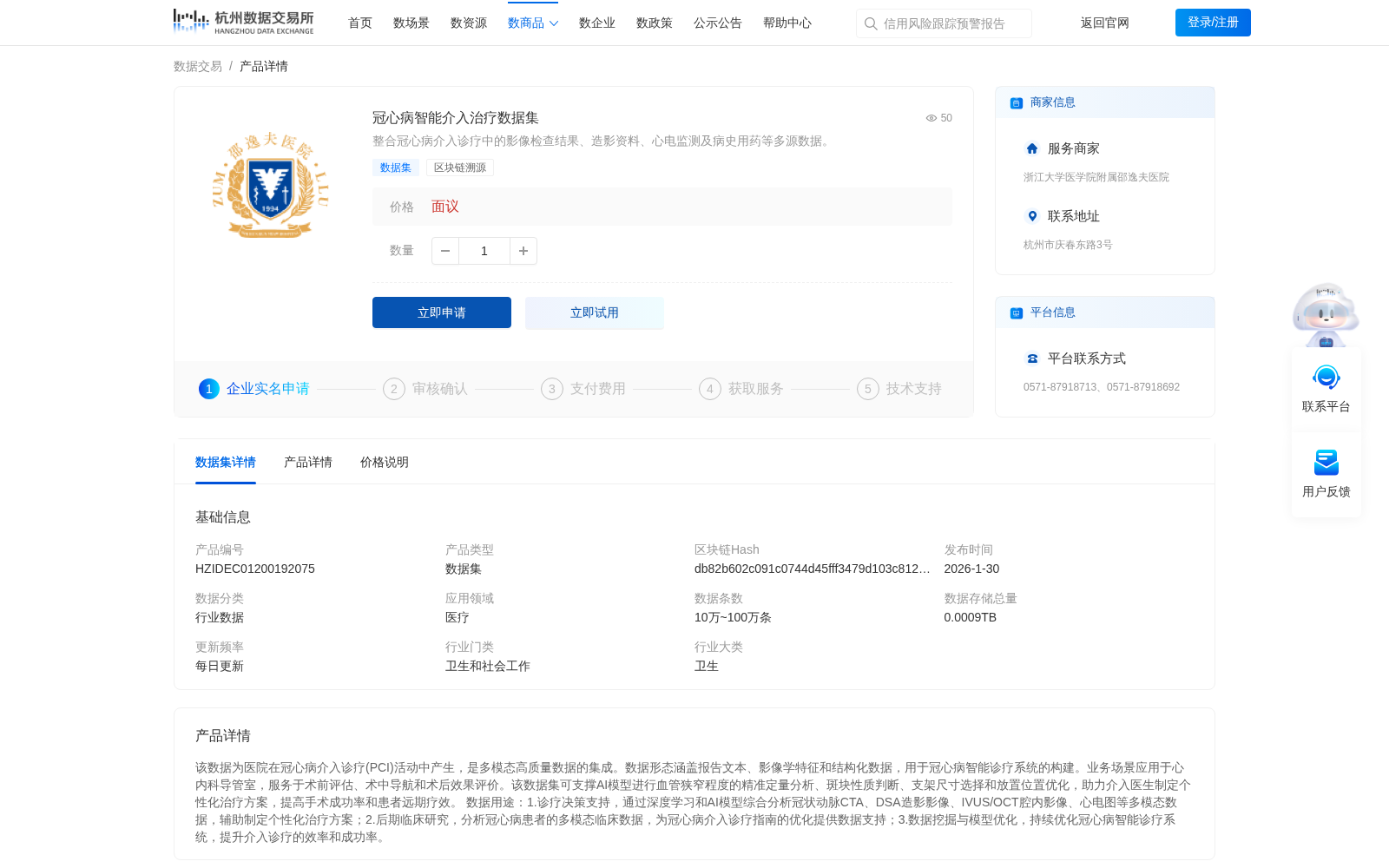Click step 2 审核确认

[425, 389]
